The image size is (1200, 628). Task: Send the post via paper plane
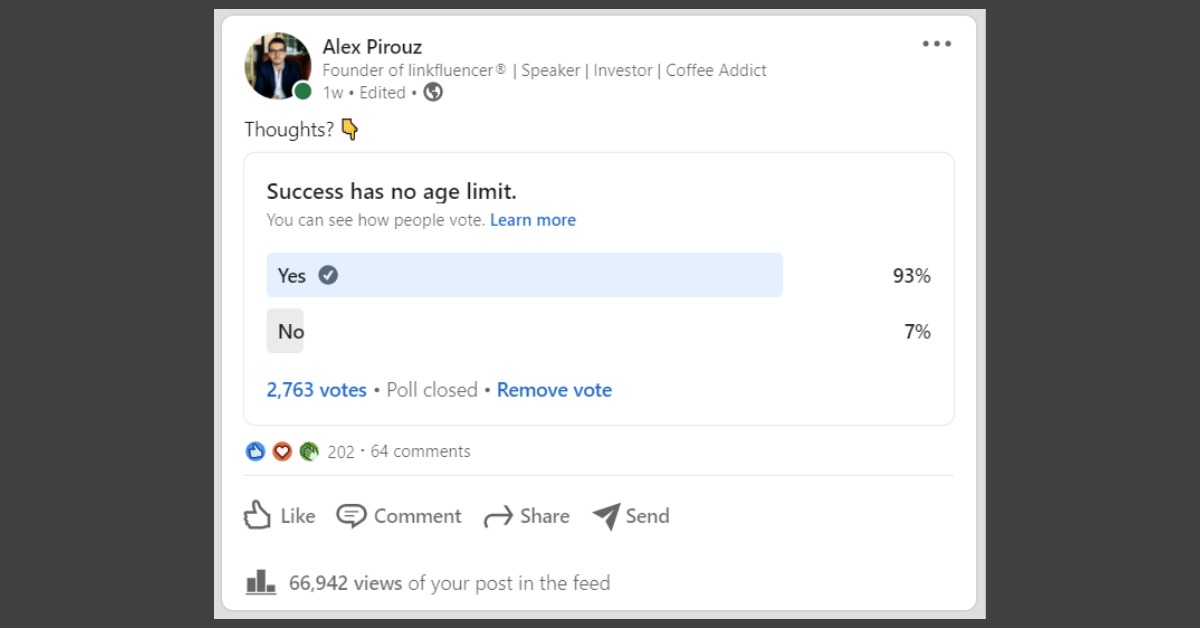631,516
